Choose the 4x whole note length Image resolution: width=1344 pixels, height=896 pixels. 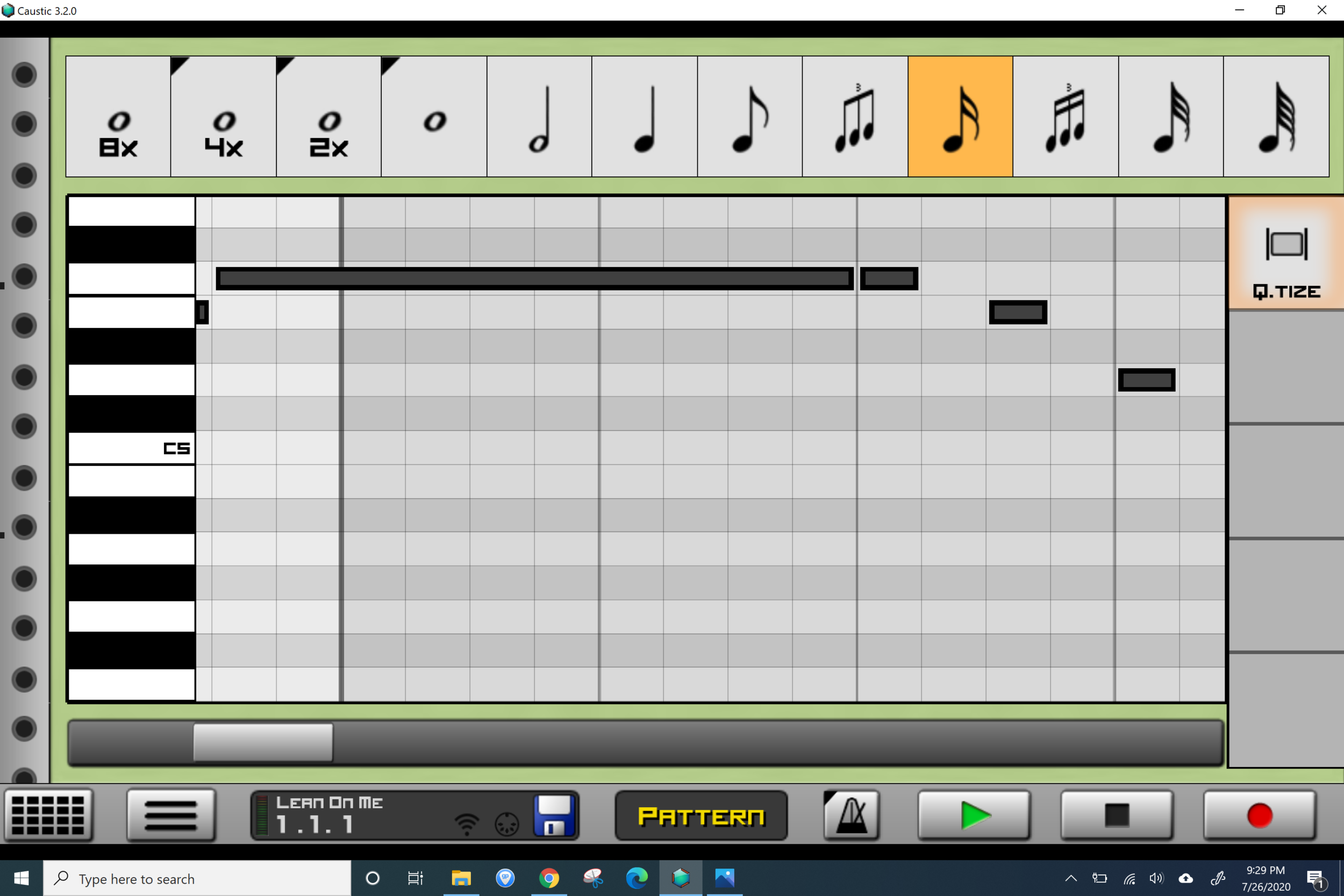click(224, 117)
